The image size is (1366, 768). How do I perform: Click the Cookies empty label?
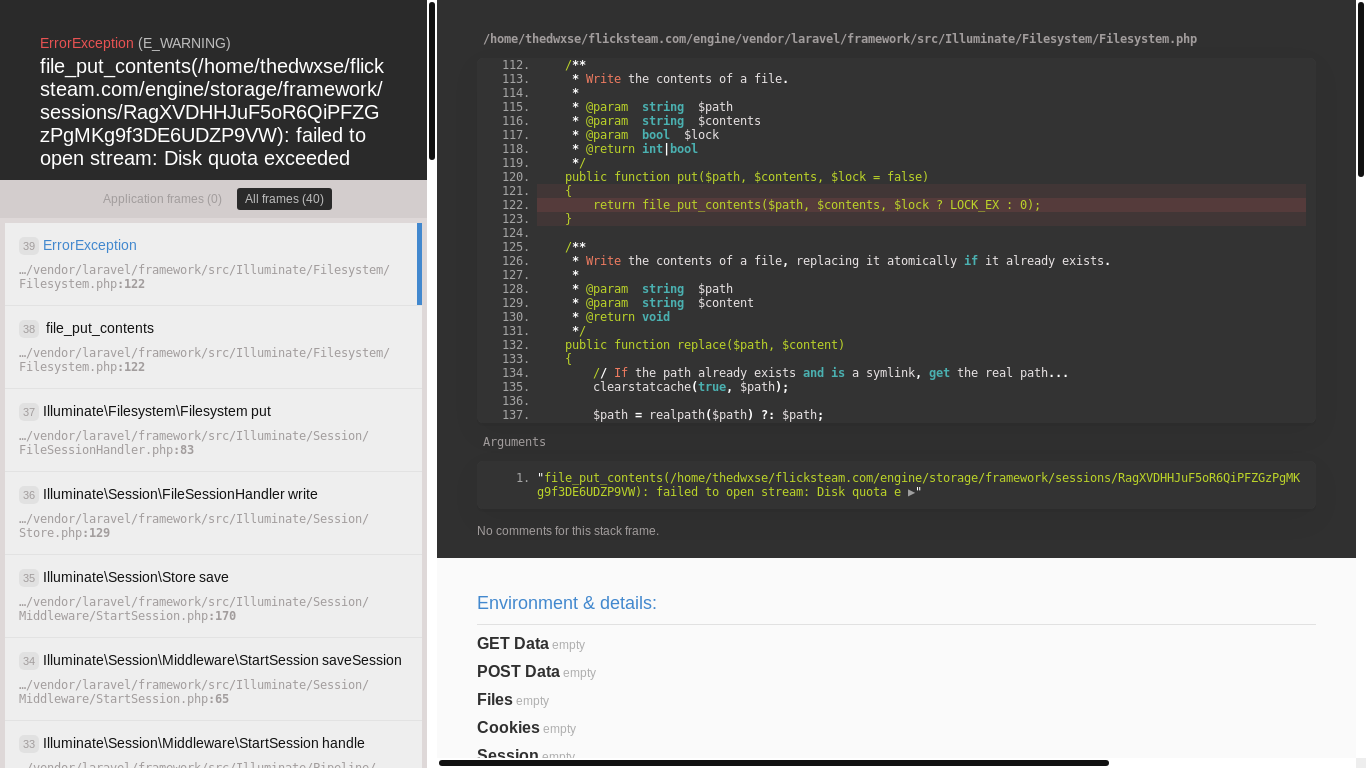click(526, 728)
